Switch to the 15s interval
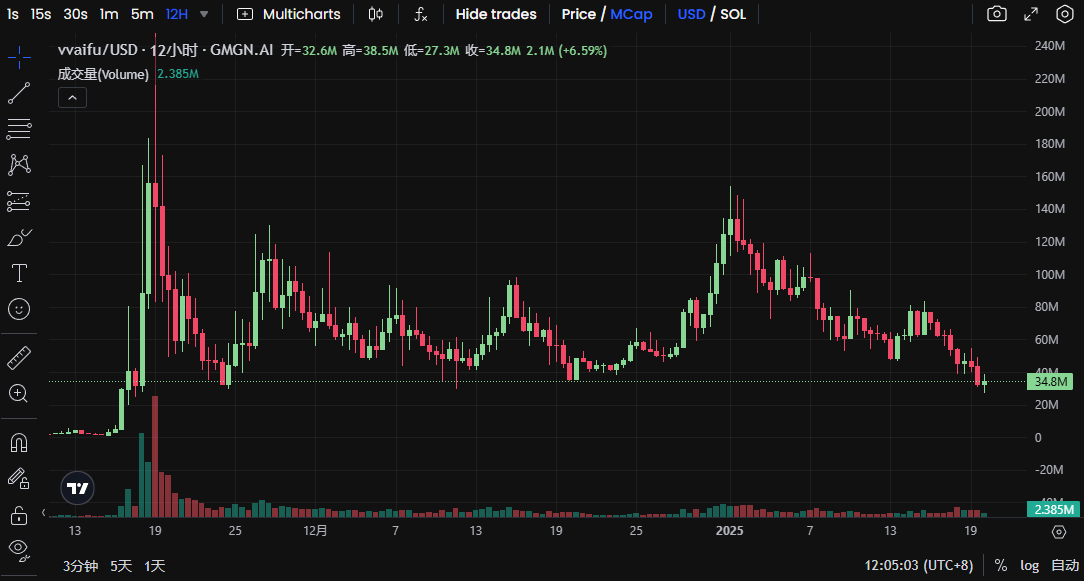This screenshot has width=1084, height=581. click(x=41, y=14)
